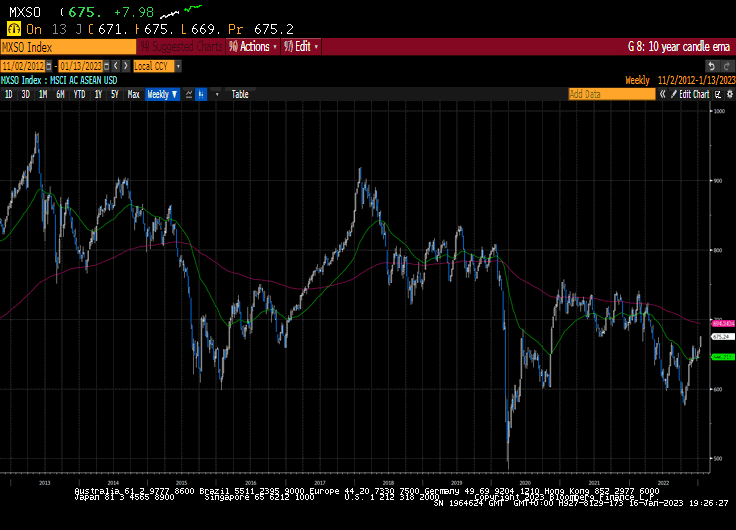The height and width of the screenshot is (530, 736).
Task: Click the 1000 y-axis label
Action: coord(719,111)
